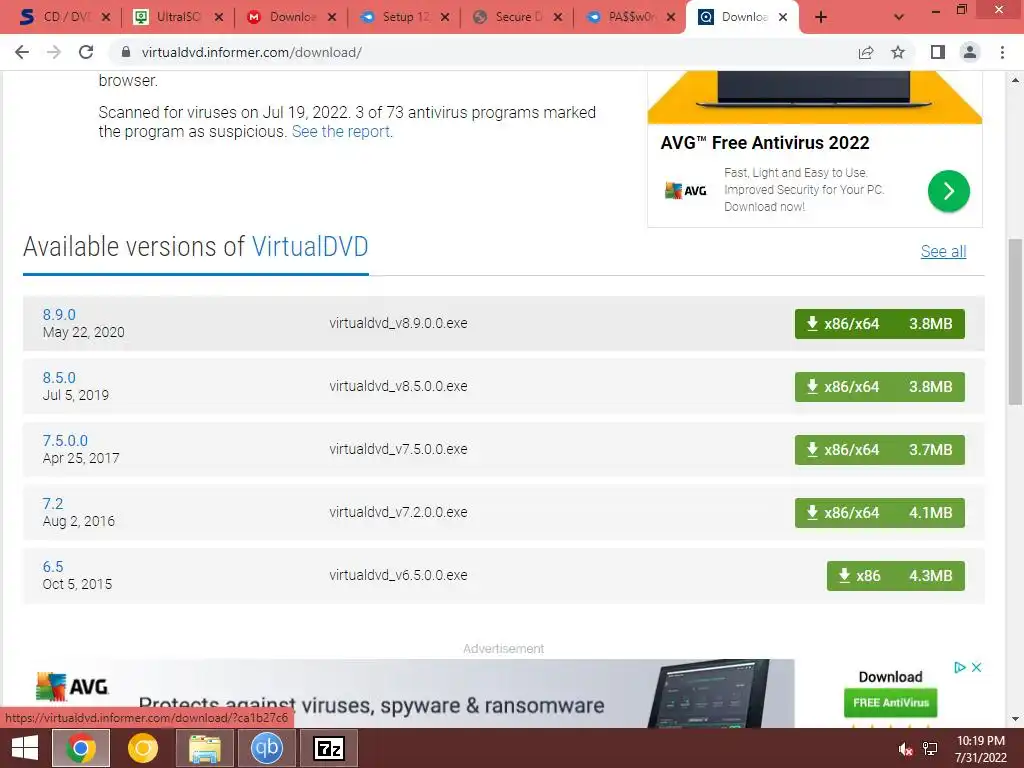Image resolution: width=1024 pixels, height=768 pixels.
Task: Share this page via share icon
Action: click(x=866, y=52)
